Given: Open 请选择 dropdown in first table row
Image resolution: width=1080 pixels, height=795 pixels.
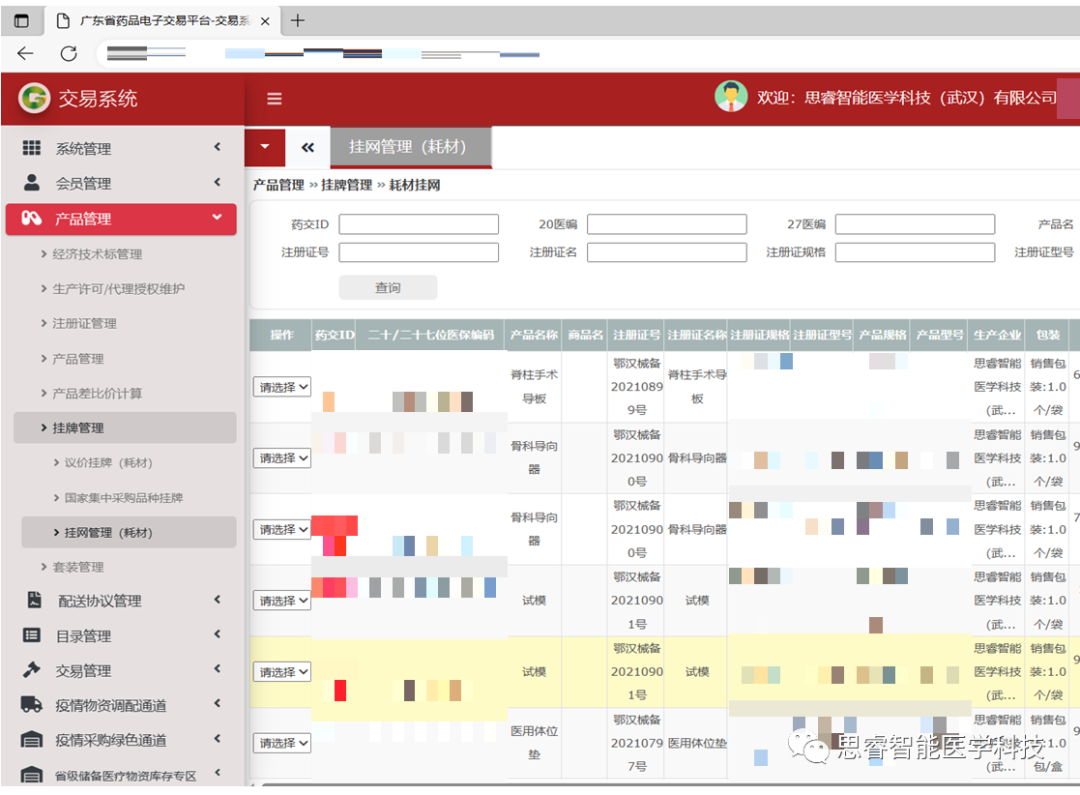Looking at the screenshot, I should coord(282,387).
